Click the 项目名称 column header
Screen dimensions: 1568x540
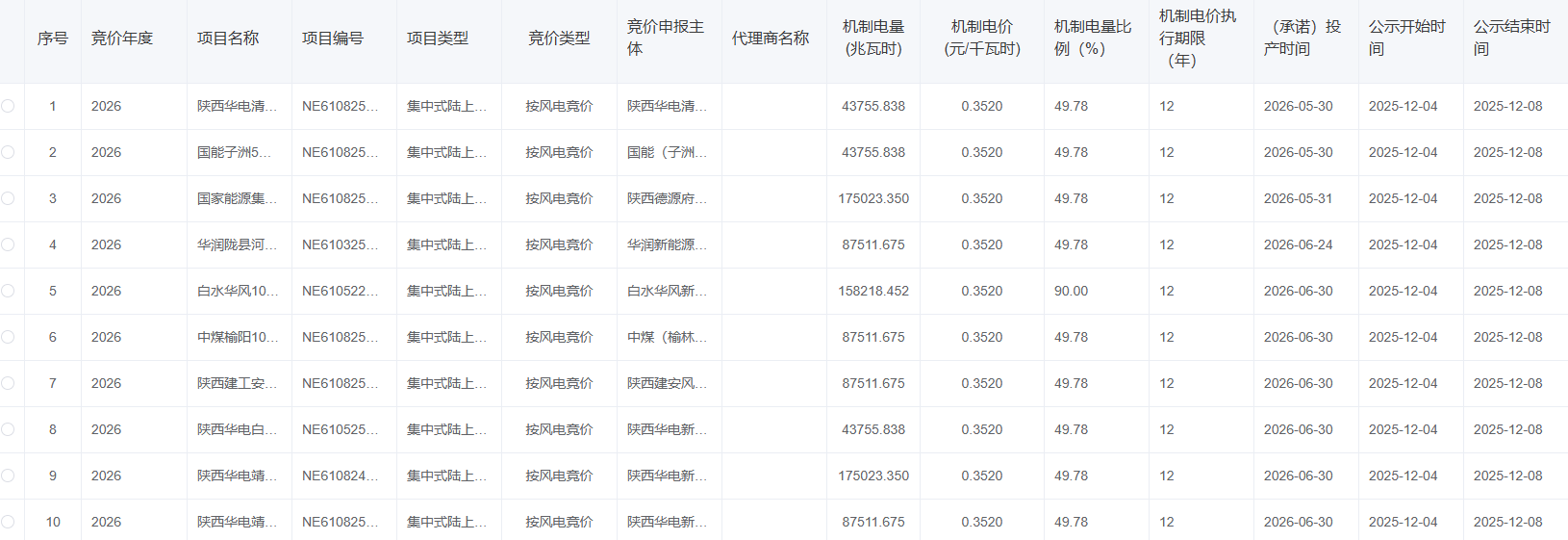(228, 39)
